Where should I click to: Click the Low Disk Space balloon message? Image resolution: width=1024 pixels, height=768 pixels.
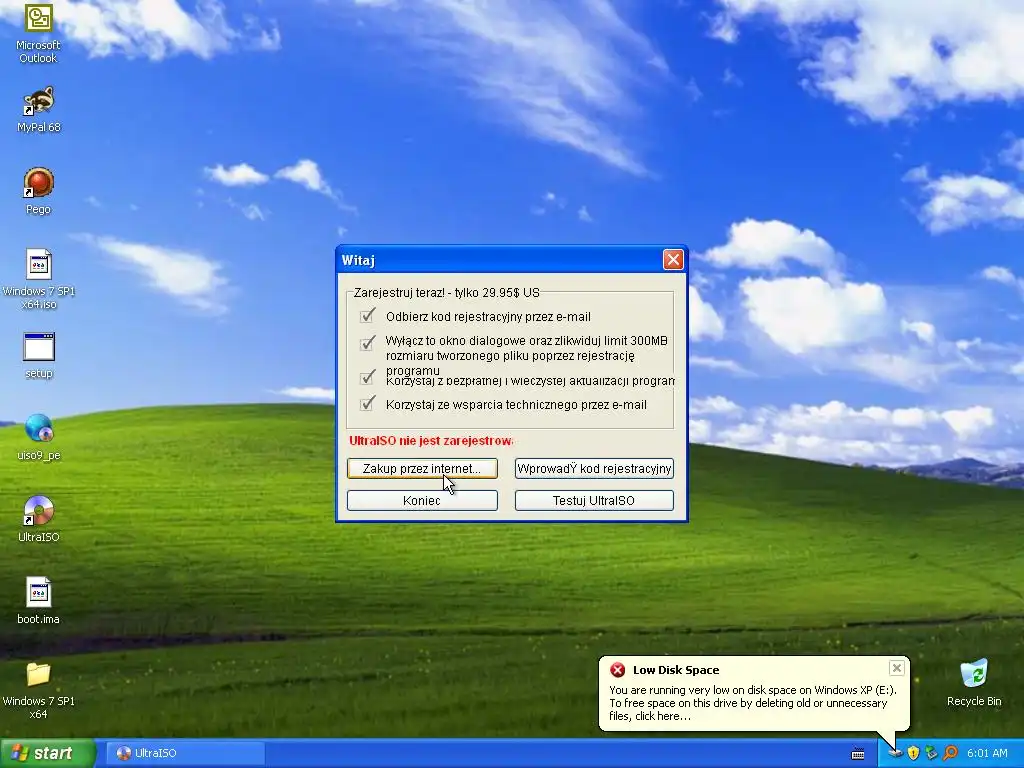click(x=752, y=703)
